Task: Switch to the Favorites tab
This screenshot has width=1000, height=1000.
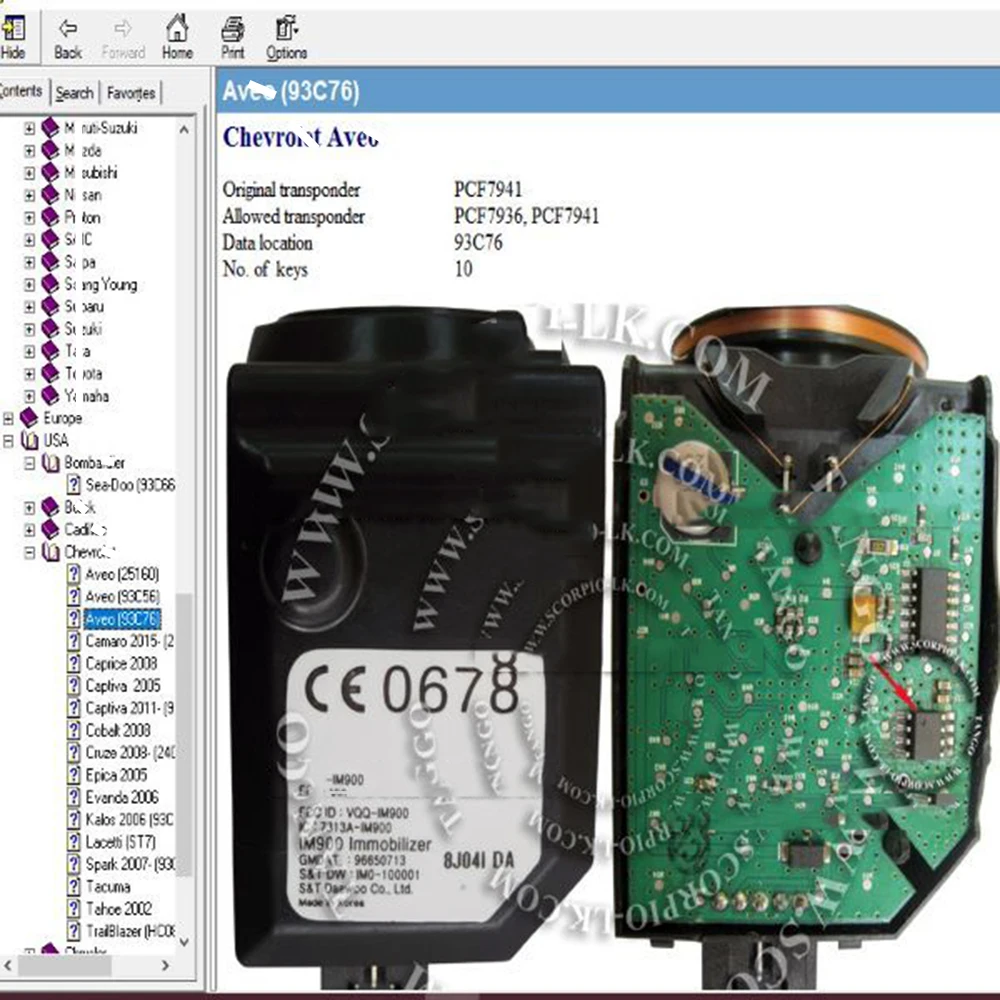Action: [x=131, y=93]
